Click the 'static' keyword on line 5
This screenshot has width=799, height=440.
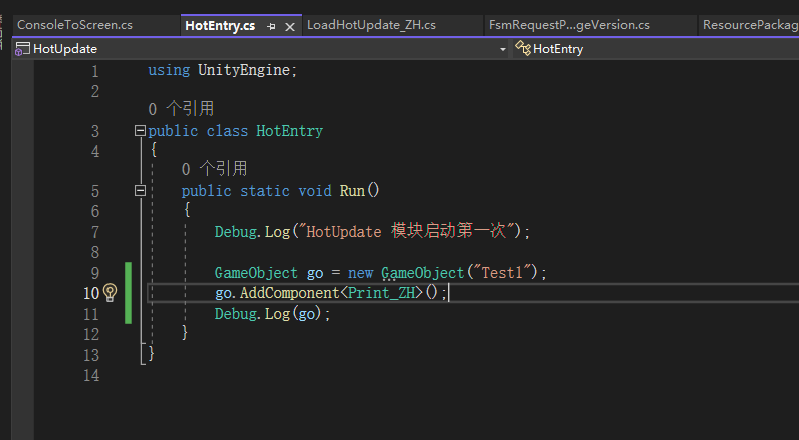pos(264,191)
